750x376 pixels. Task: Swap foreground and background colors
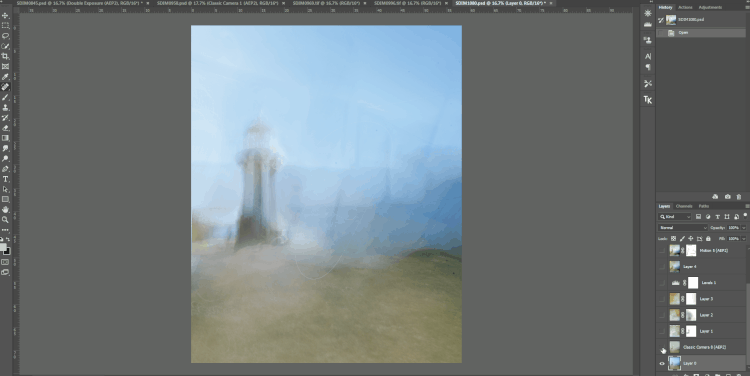(x=8, y=239)
